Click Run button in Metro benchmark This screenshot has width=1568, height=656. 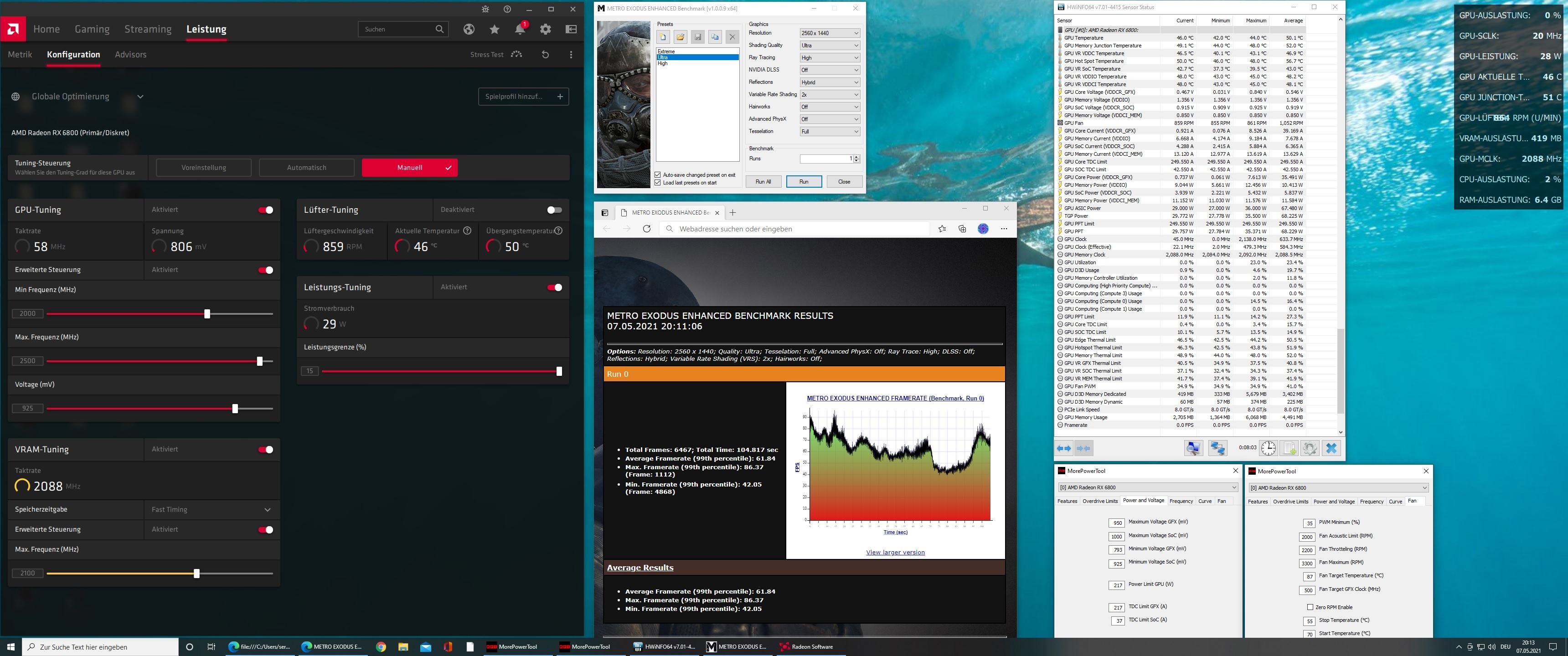tap(804, 181)
